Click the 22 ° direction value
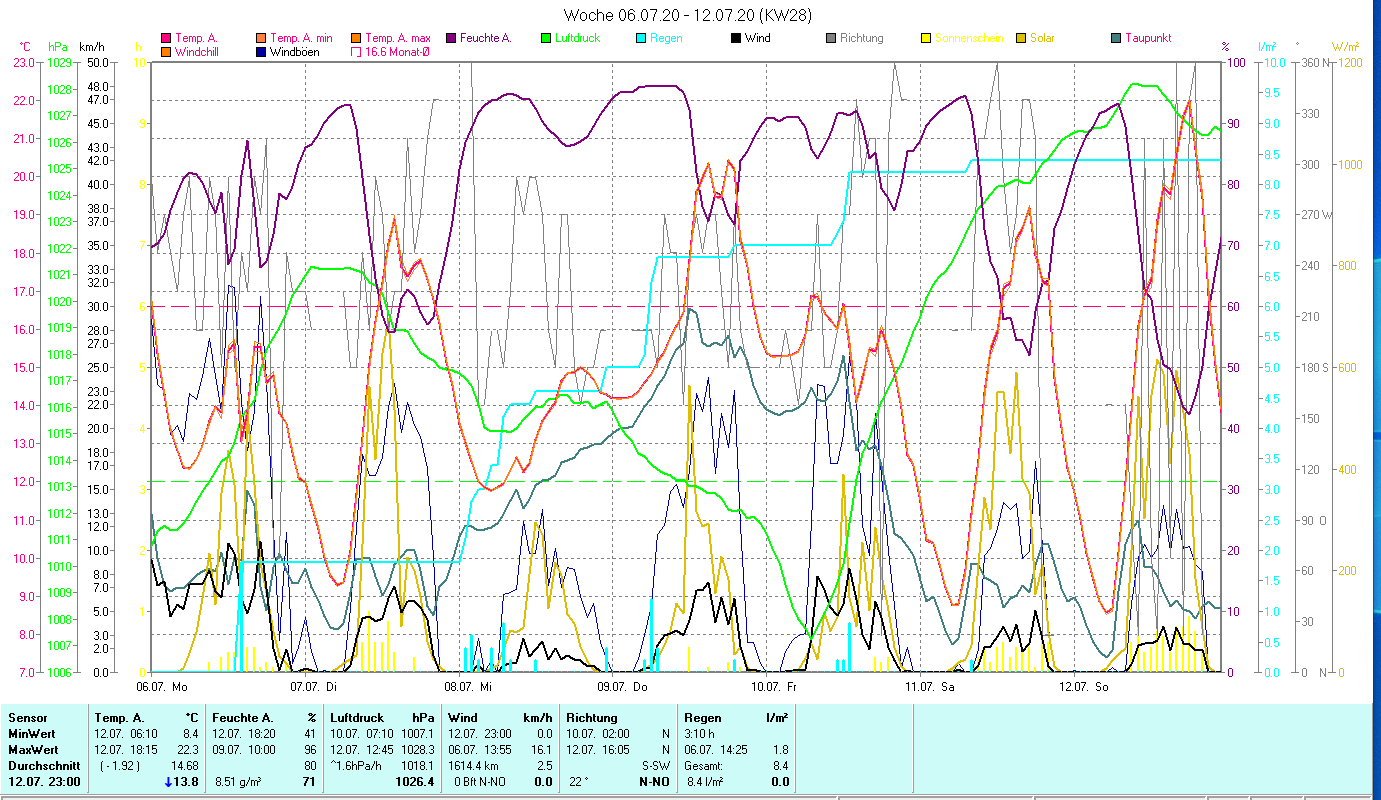 pyautogui.click(x=578, y=782)
